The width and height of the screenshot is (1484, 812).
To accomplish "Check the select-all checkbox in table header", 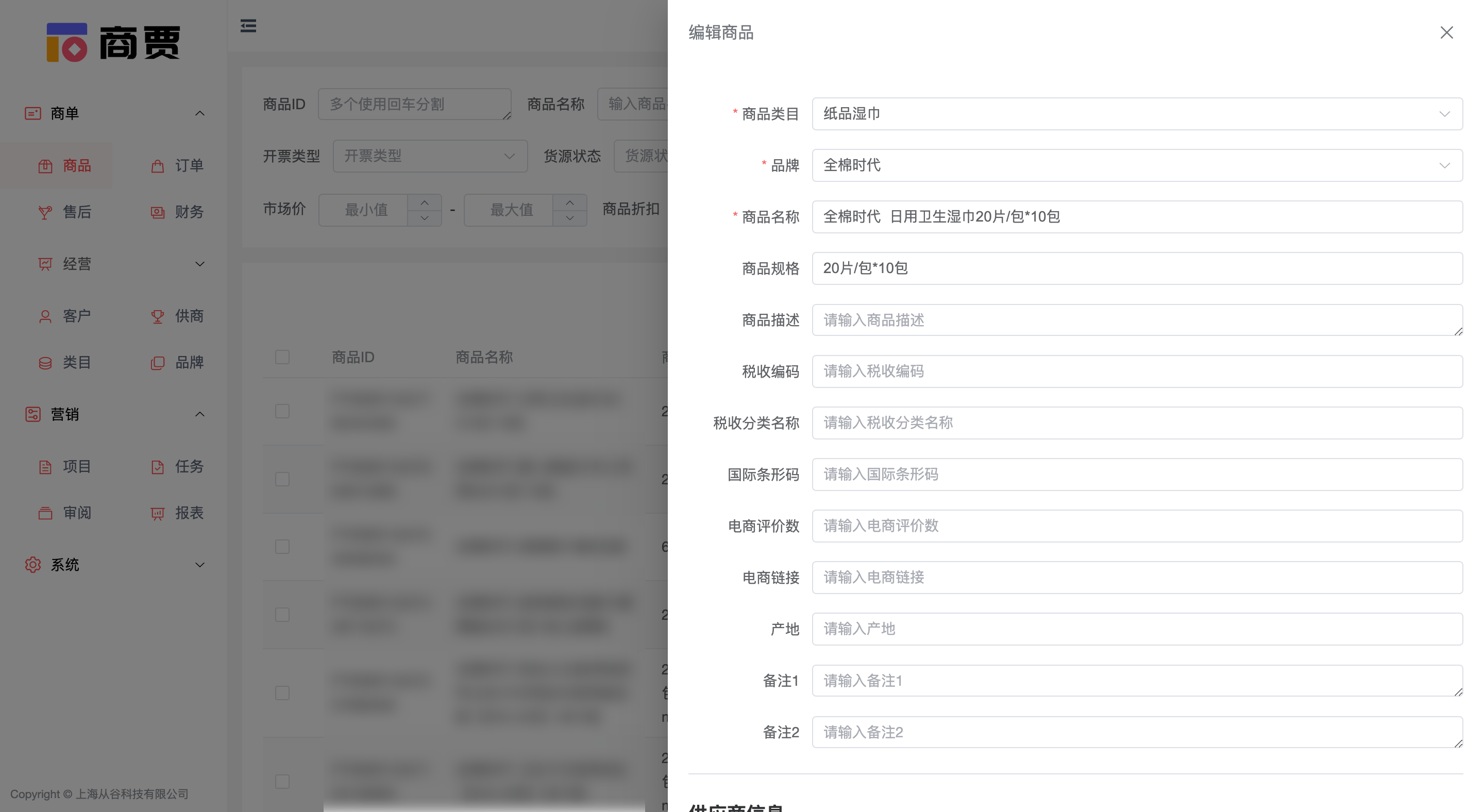I will [x=282, y=357].
